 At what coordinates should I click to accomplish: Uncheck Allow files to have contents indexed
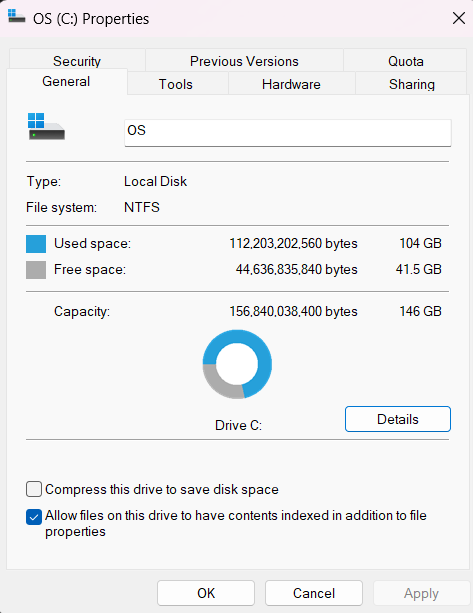pyautogui.click(x=34, y=517)
